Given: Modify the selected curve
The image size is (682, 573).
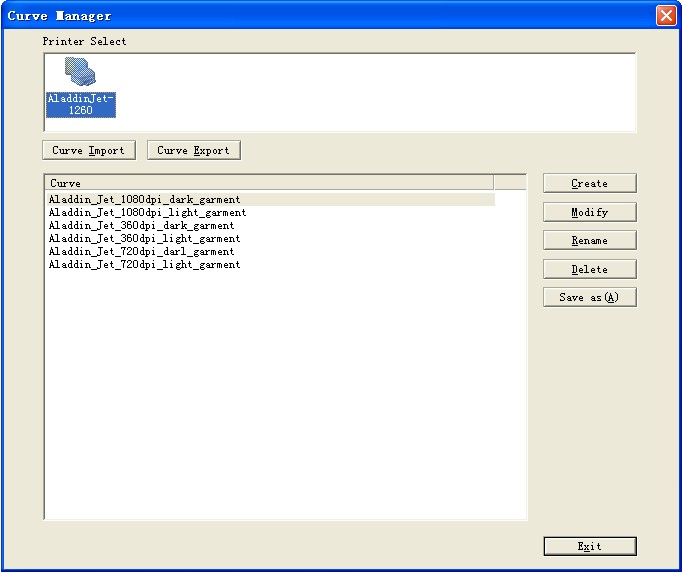Looking at the screenshot, I should pos(590,212).
